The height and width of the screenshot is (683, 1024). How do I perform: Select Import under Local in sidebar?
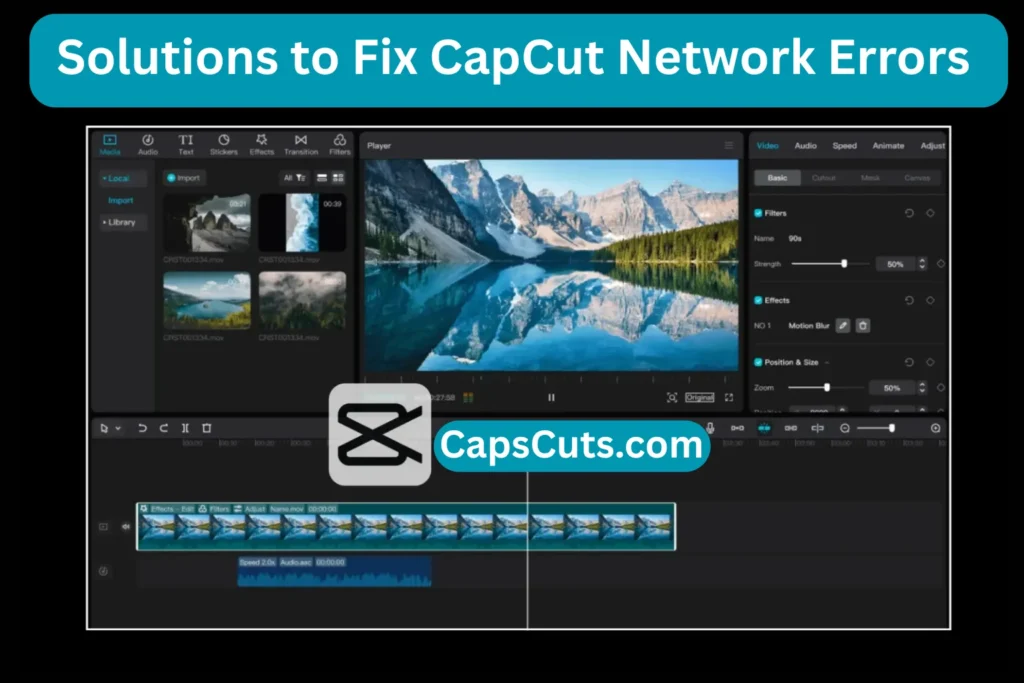click(120, 200)
